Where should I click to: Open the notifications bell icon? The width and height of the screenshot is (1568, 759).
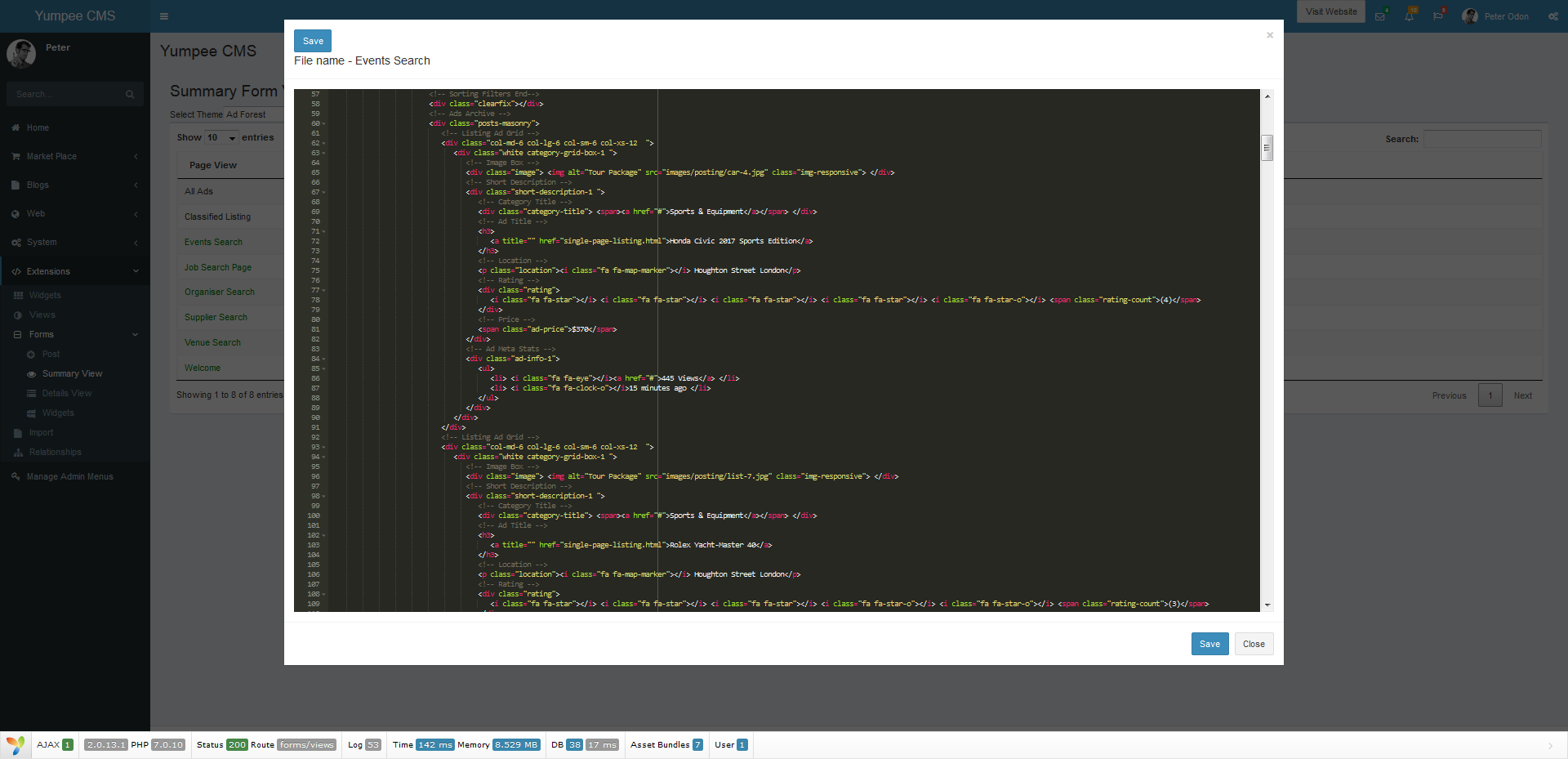pos(1410,16)
